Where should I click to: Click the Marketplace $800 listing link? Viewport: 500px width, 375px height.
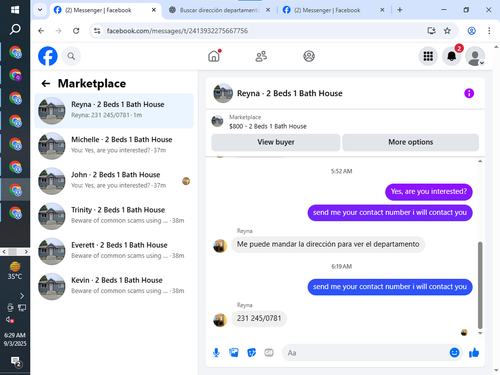coord(268,122)
